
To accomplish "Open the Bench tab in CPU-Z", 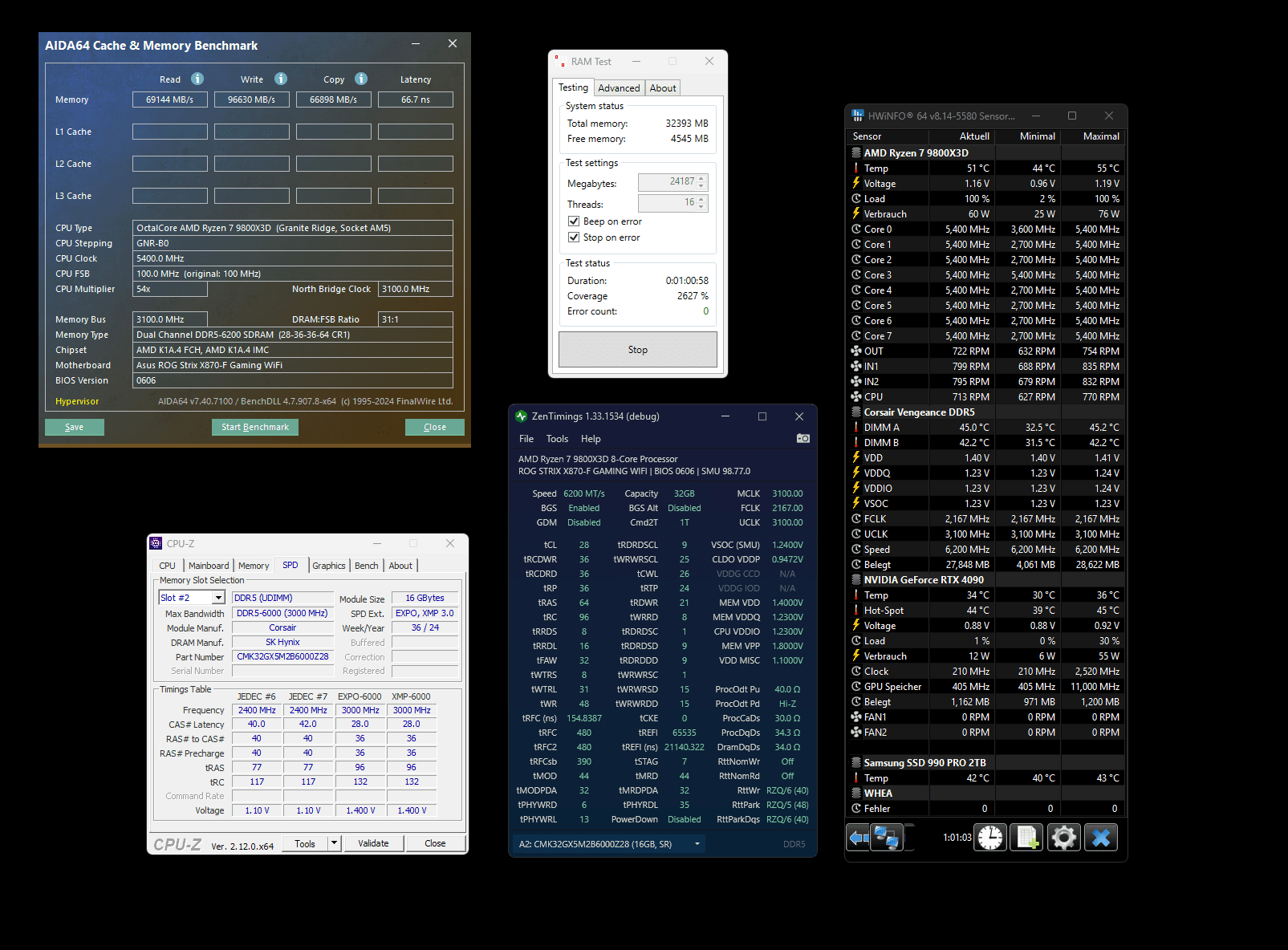I will (367, 566).
